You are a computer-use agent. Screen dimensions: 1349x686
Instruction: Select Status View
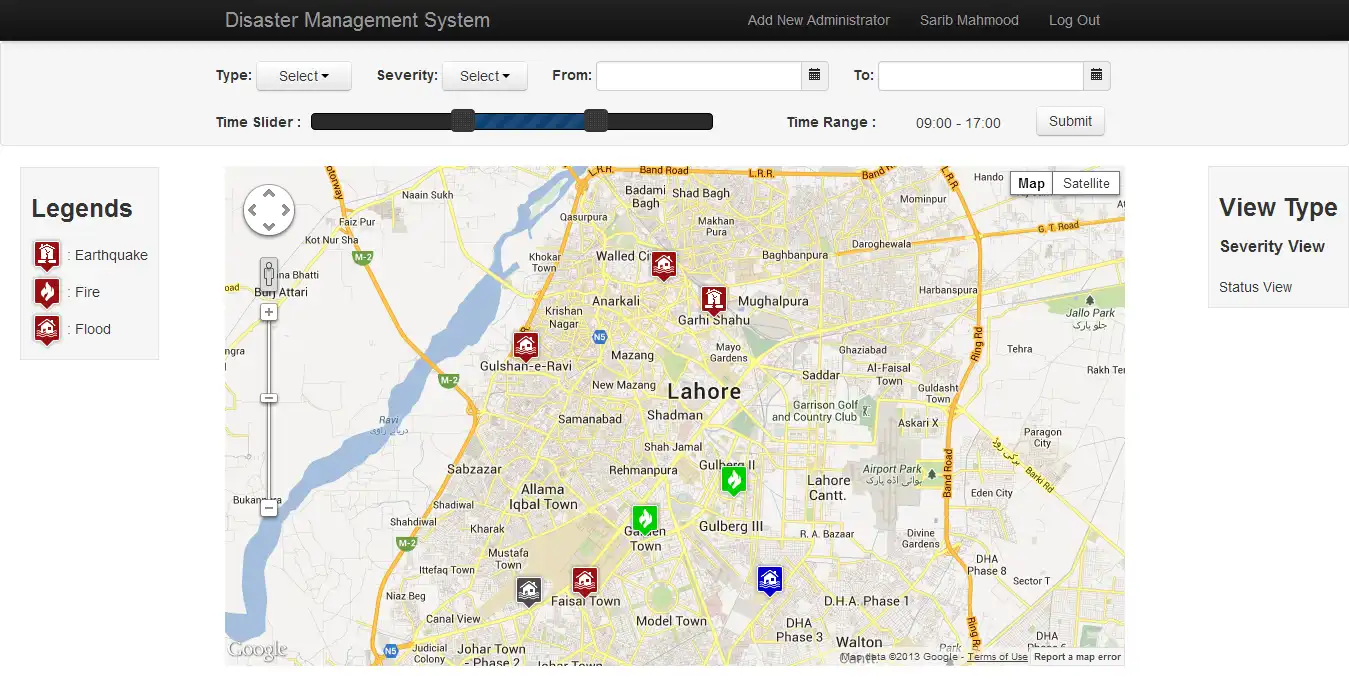click(1255, 287)
